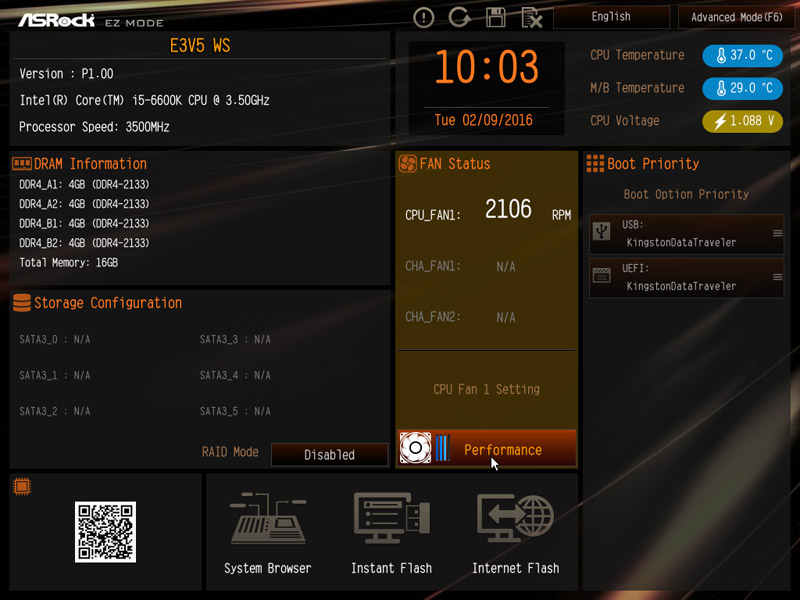Image resolution: width=800 pixels, height=600 pixels.
Task: Click the UEFI: KingstonDataTraveler drag handle
Action: coord(778,277)
